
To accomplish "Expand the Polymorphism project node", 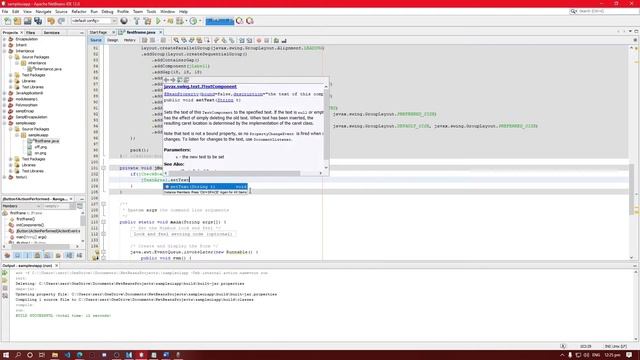I will tap(4, 105).
